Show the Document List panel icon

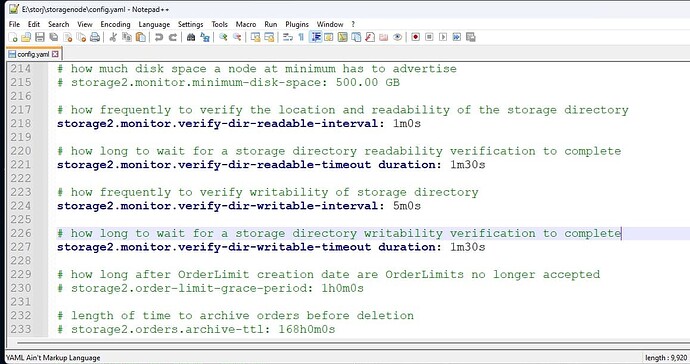pos(356,37)
